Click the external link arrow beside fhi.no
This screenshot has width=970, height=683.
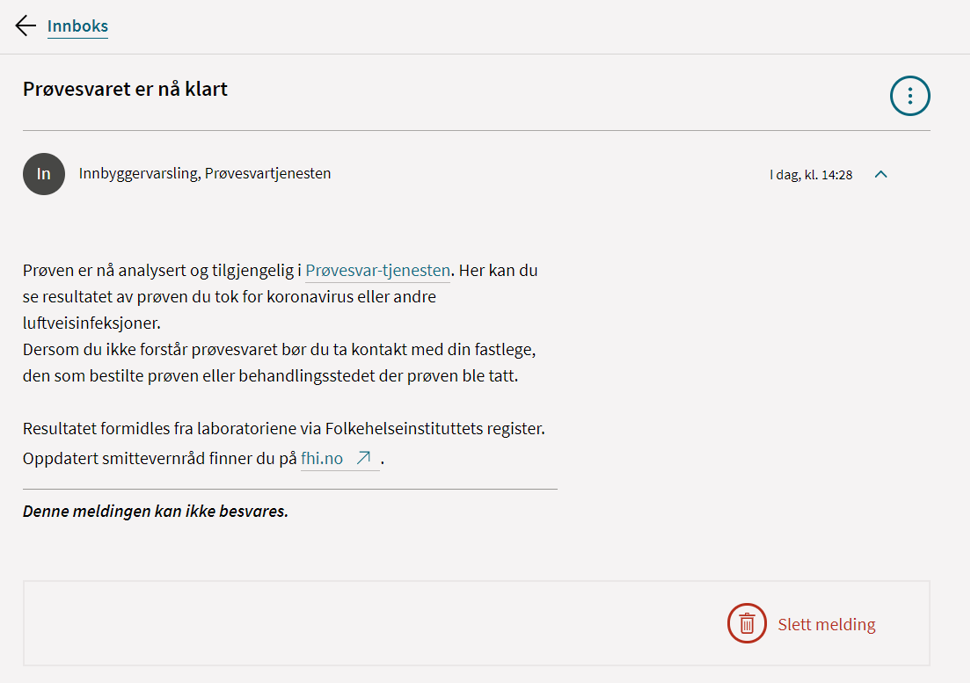click(x=364, y=458)
